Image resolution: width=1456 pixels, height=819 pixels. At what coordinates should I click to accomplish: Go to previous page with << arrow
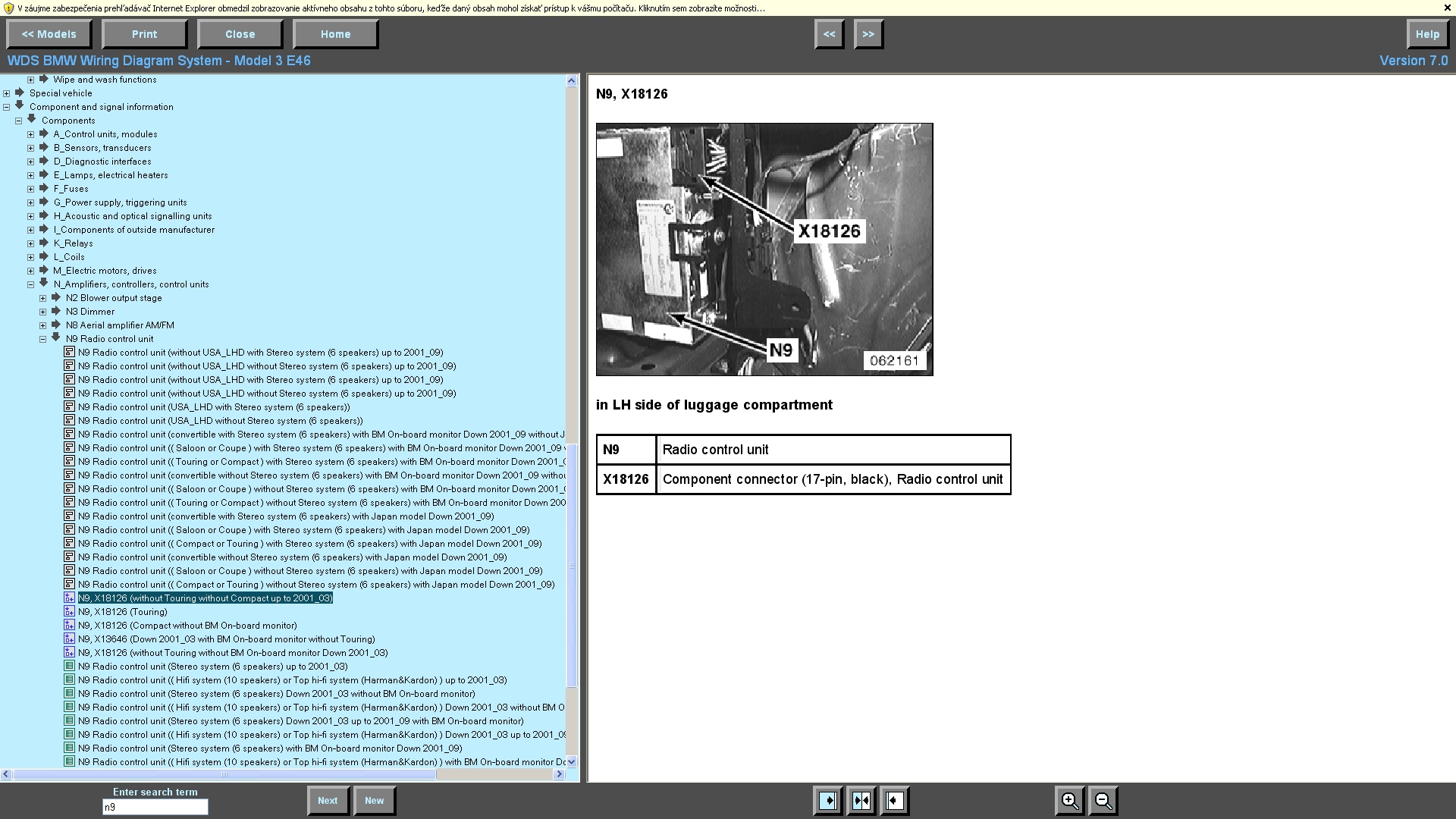pos(829,34)
